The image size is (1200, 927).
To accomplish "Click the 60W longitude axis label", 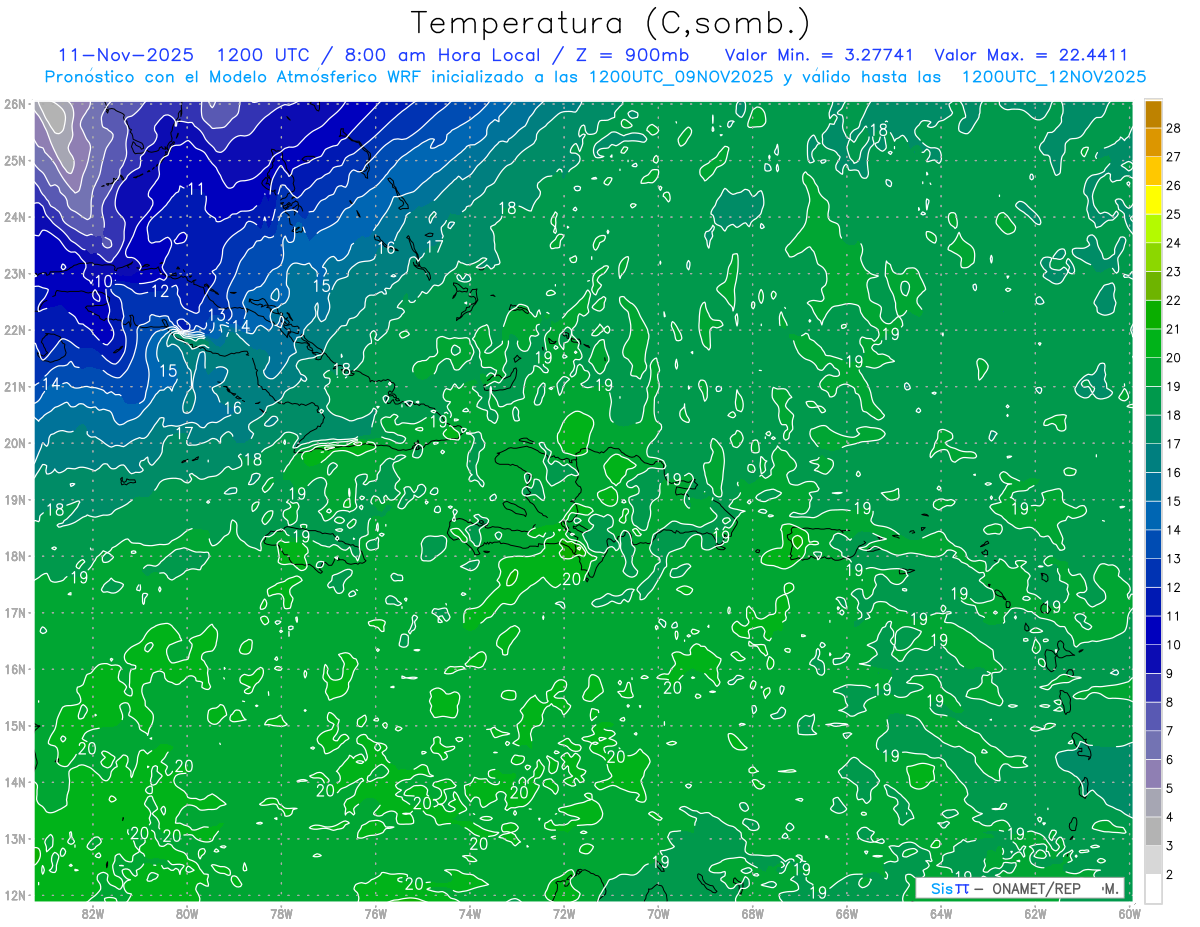I will (x=1129, y=913).
